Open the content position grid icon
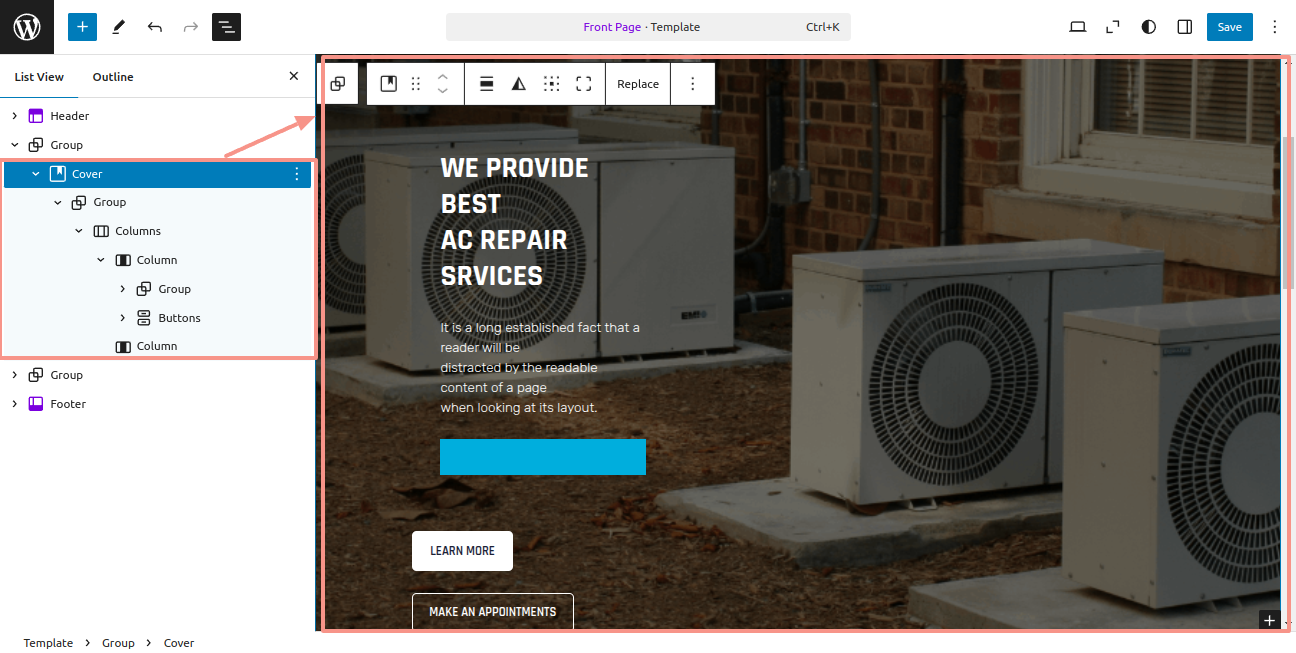 (551, 84)
